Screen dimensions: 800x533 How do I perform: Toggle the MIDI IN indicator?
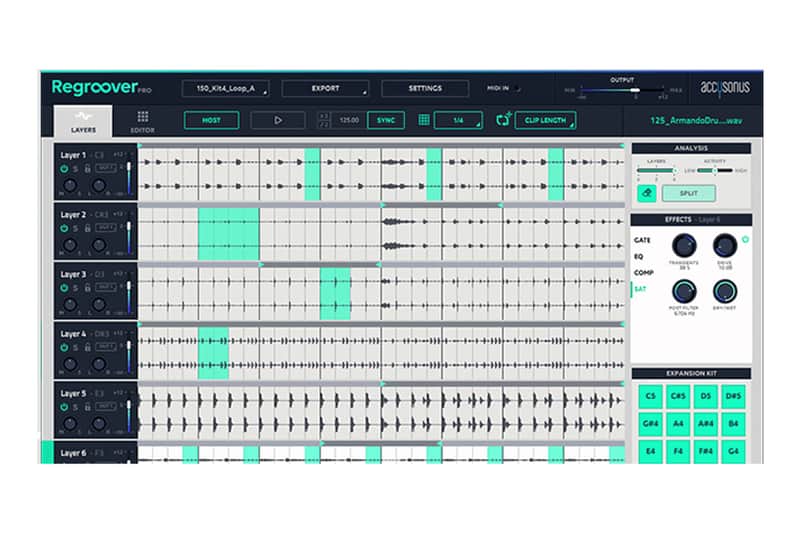pyautogui.click(x=517, y=88)
